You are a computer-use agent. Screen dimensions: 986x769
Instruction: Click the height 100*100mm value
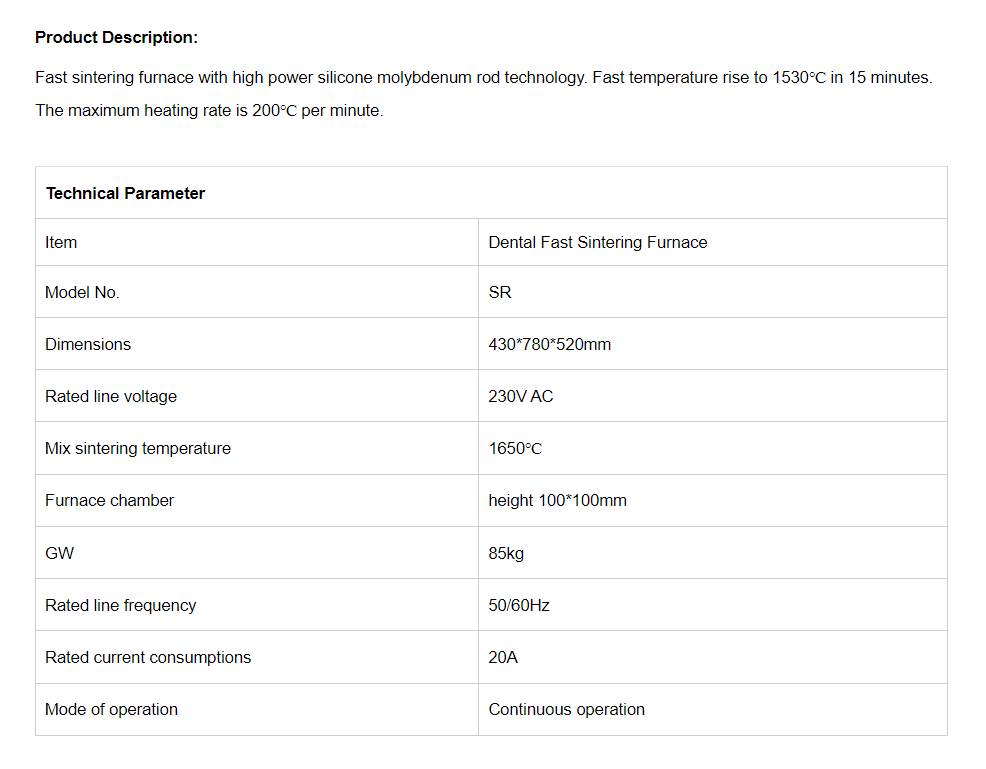[557, 500]
